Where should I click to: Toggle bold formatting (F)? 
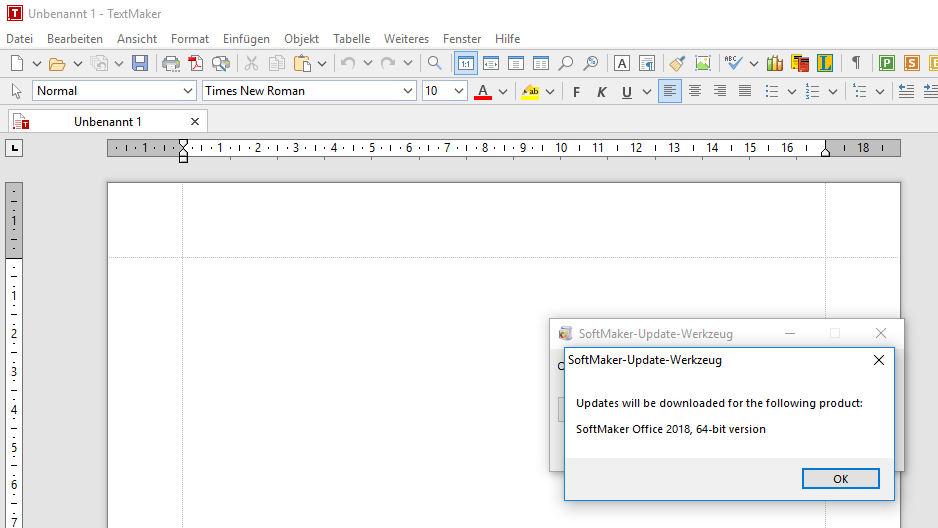(576, 91)
